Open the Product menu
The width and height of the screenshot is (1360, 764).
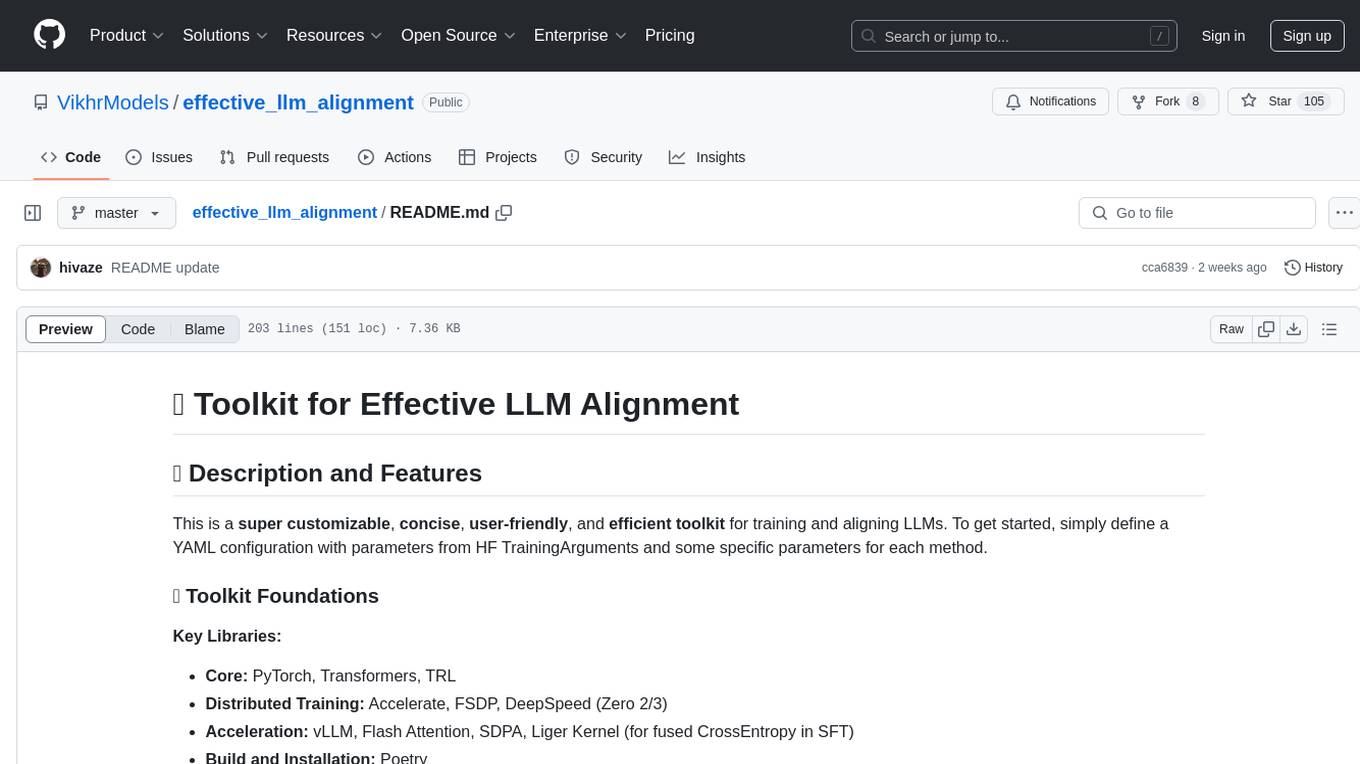[127, 35]
